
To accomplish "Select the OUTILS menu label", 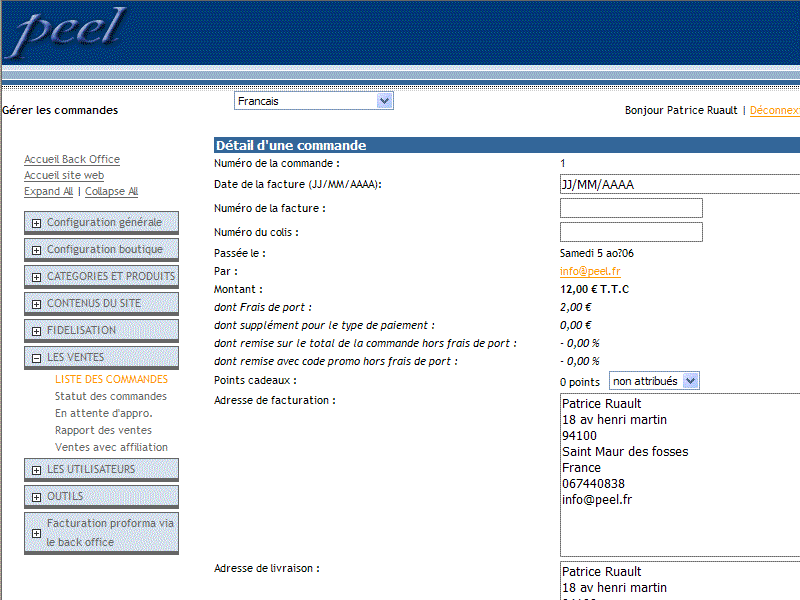I will (65, 496).
